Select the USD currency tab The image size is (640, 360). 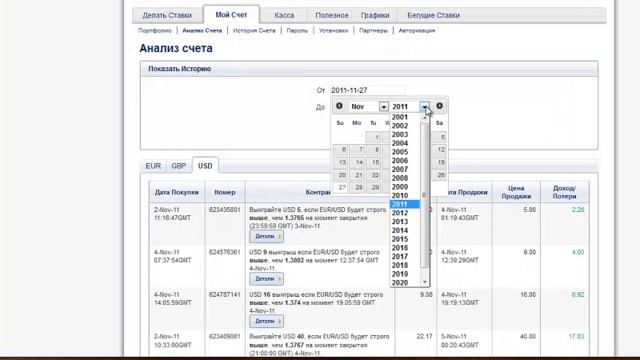205,166
